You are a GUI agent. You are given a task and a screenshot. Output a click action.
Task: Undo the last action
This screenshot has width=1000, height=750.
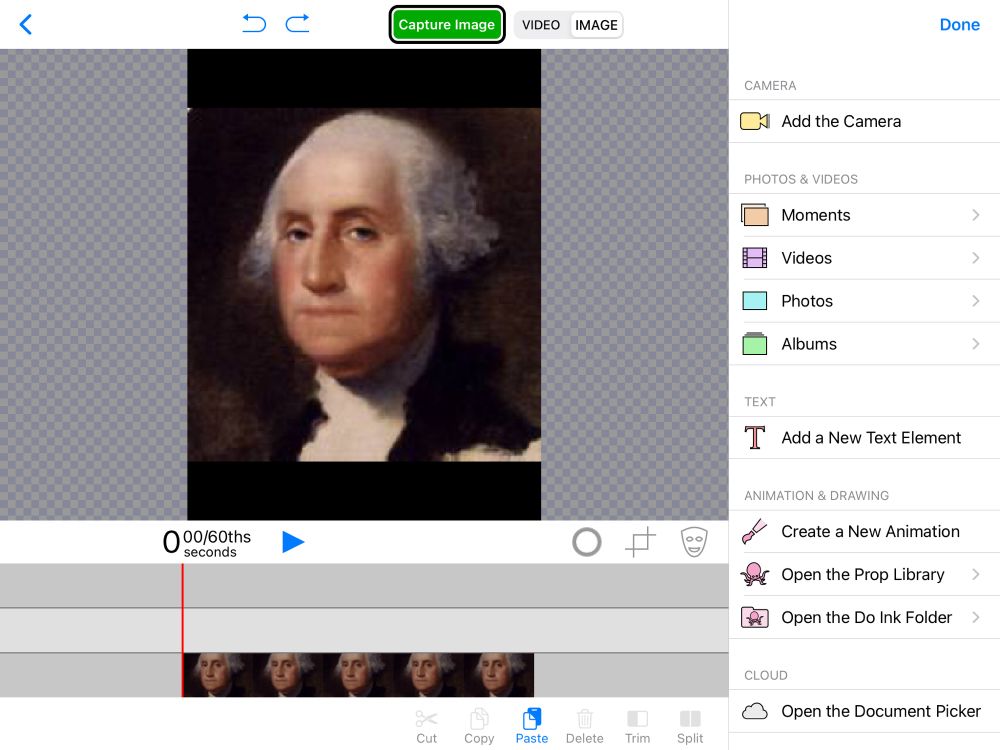click(x=254, y=24)
